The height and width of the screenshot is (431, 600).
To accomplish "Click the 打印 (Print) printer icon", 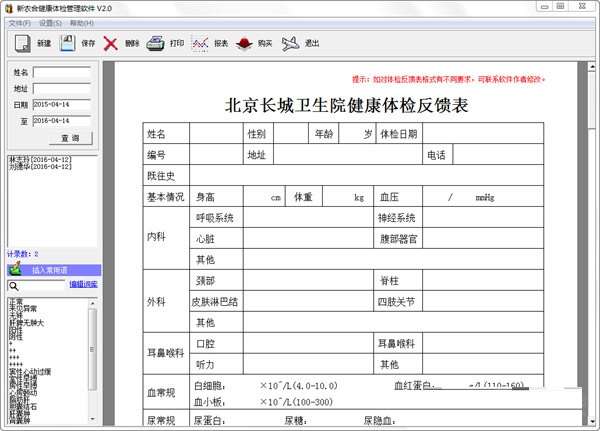I will [x=155, y=44].
